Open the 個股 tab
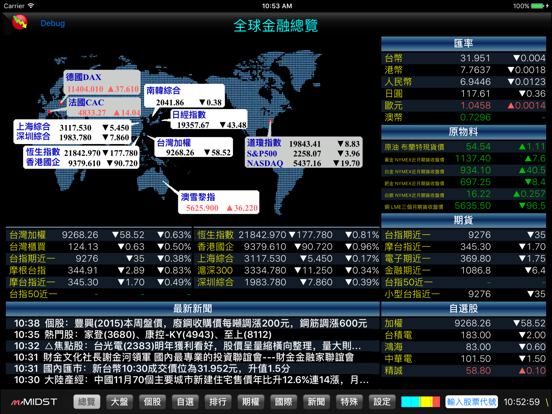Viewport: 552px width, 414px height. point(152,402)
